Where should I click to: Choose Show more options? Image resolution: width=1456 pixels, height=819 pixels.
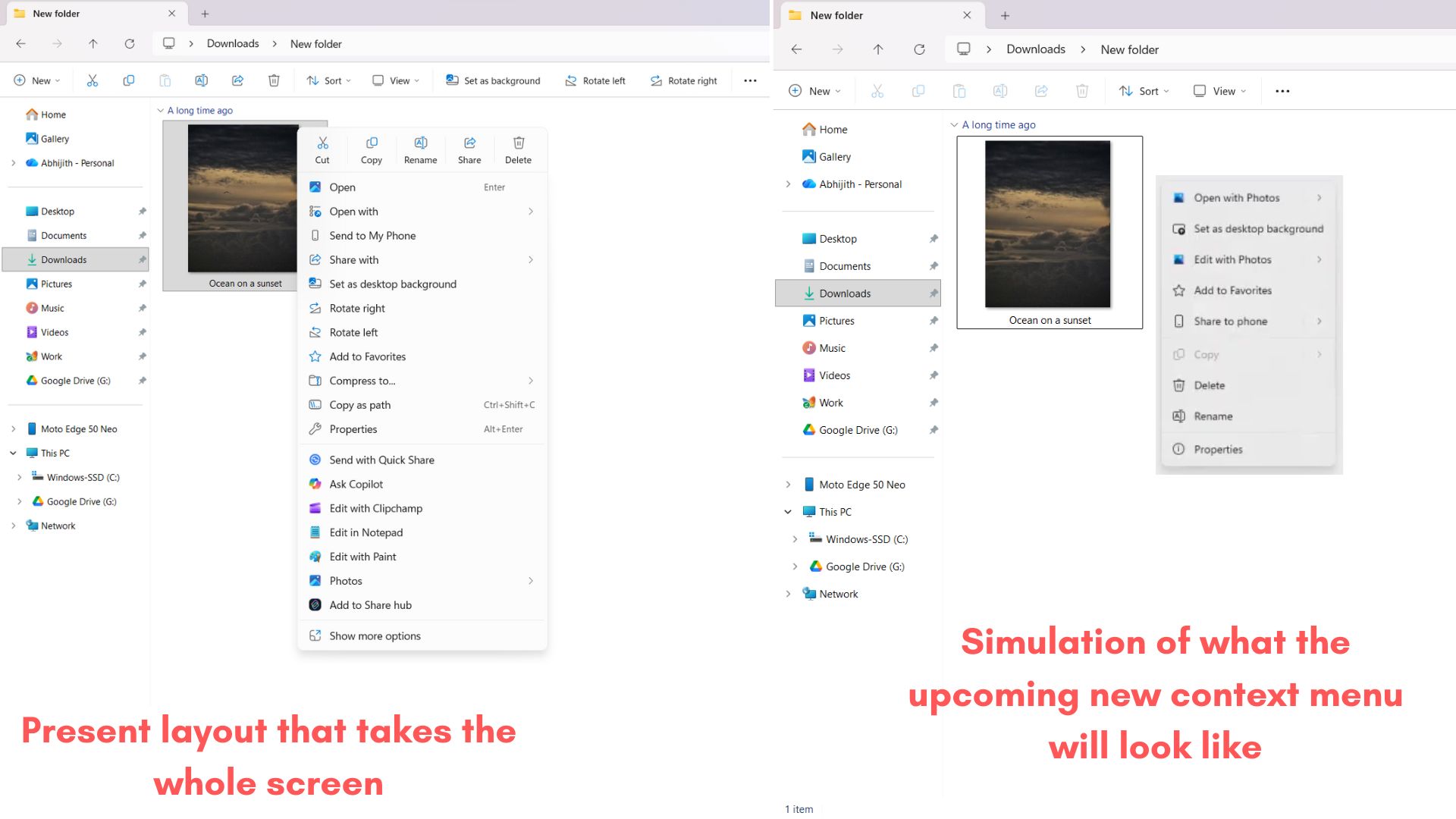pyautogui.click(x=375, y=635)
